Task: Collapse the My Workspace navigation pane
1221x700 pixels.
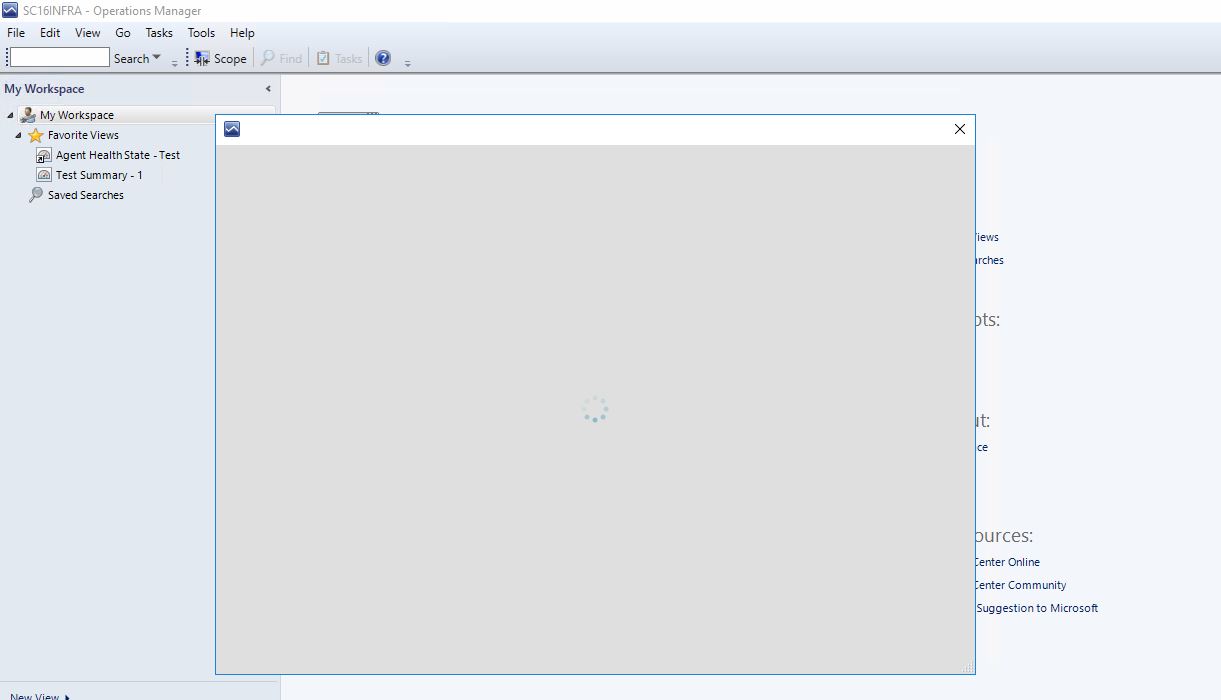Action: [x=268, y=89]
